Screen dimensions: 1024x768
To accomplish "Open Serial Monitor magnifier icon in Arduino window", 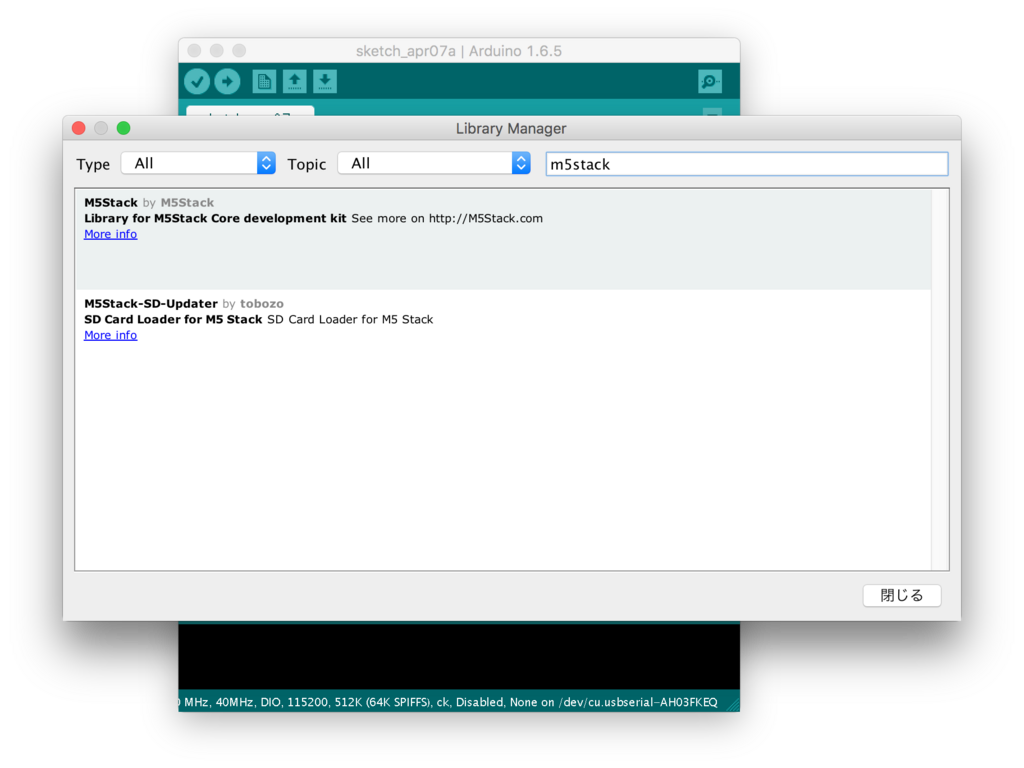I will tap(710, 82).
